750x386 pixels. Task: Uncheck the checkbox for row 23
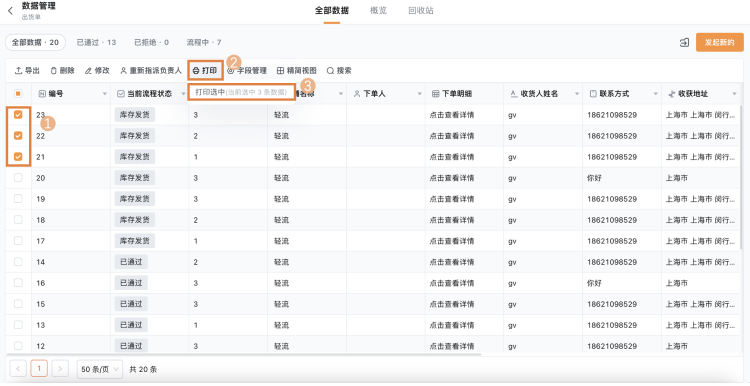(x=18, y=115)
